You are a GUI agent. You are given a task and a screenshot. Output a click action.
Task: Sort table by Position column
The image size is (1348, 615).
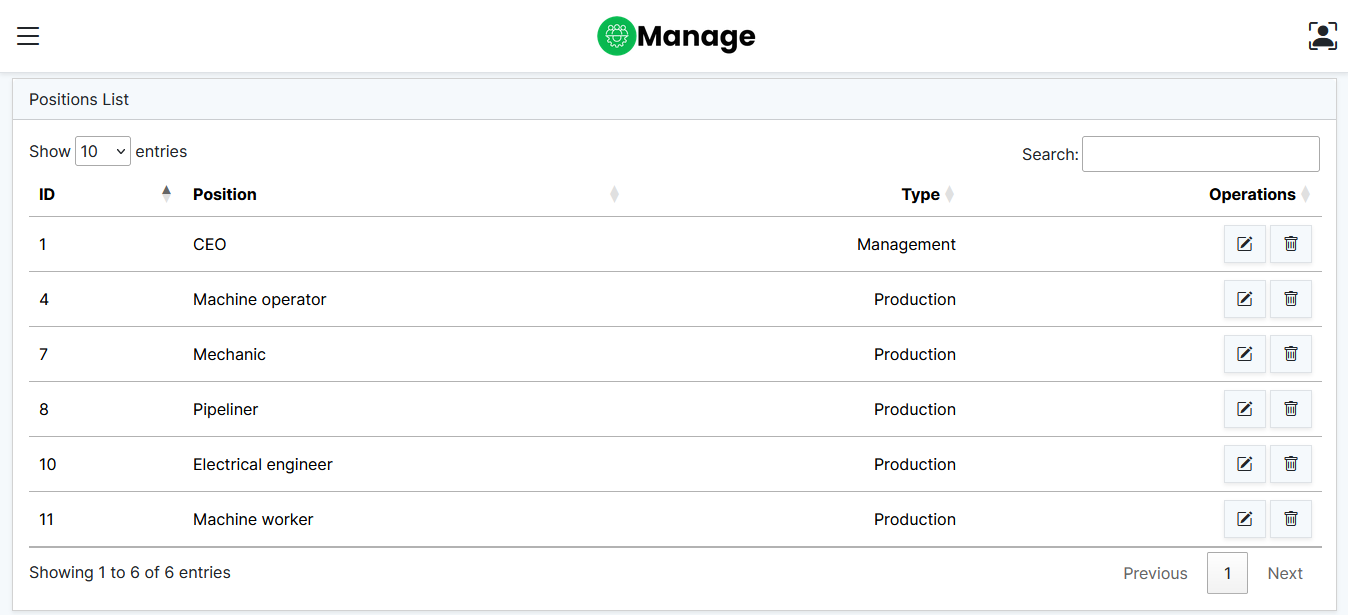225,194
